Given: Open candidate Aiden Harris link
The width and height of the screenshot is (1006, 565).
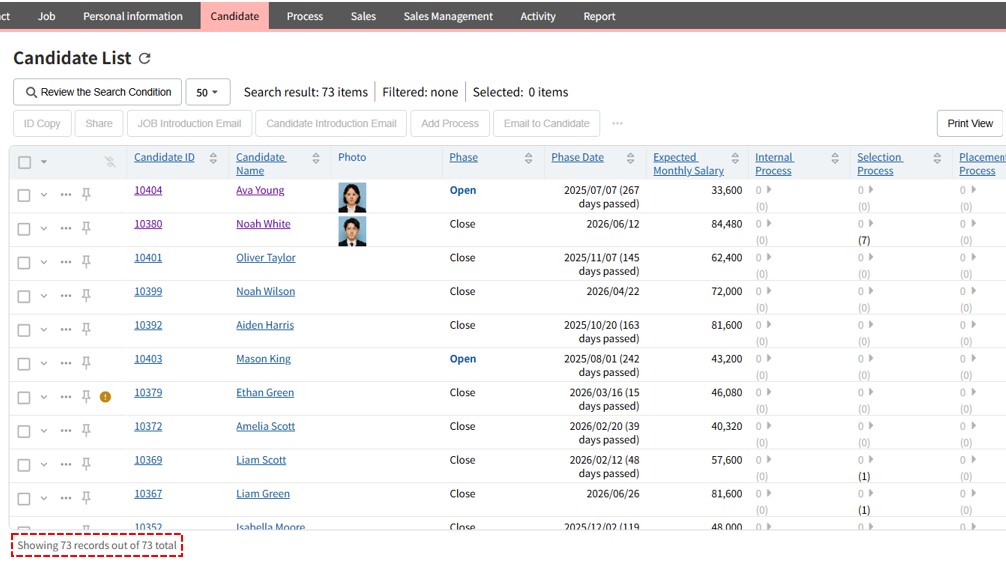Looking at the screenshot, I should point(265,325).
